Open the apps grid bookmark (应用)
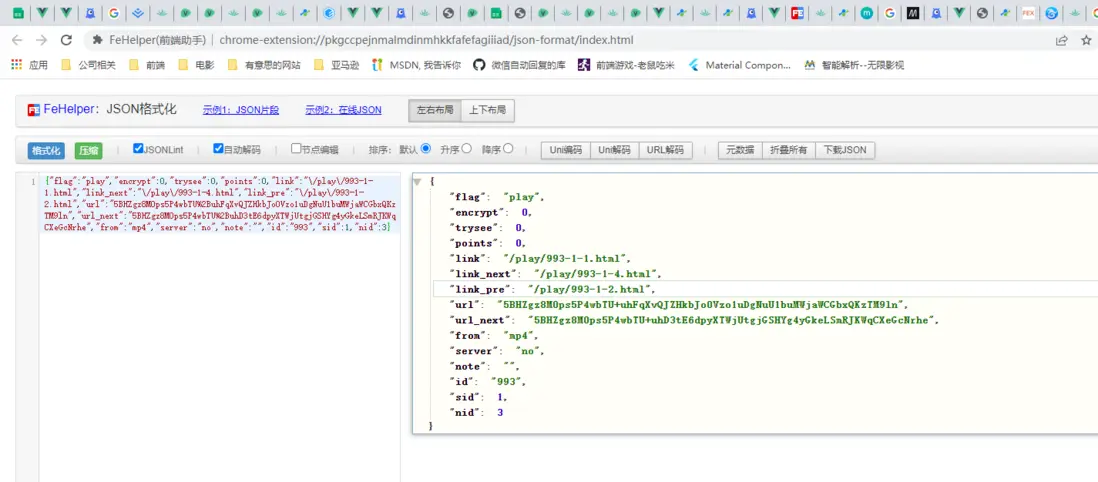 pyautogui.click(x=29, y=65)
